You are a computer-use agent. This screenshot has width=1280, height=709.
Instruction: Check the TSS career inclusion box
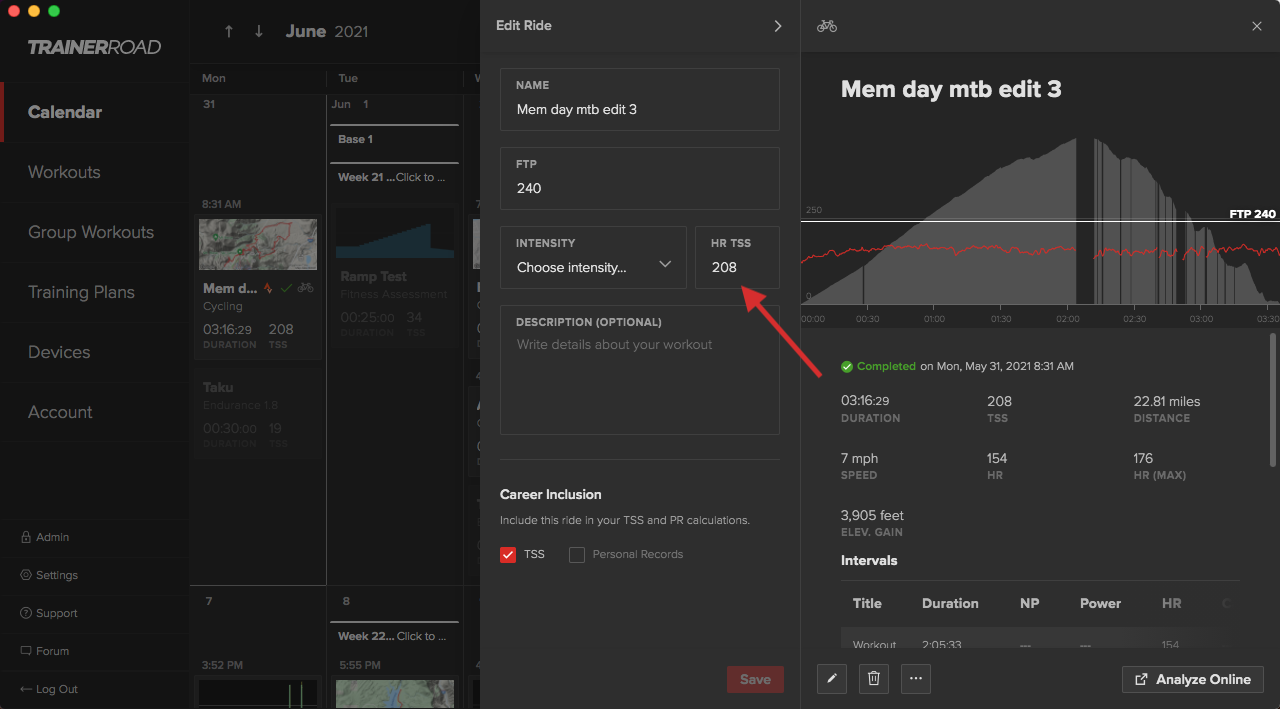pos(508,554)
